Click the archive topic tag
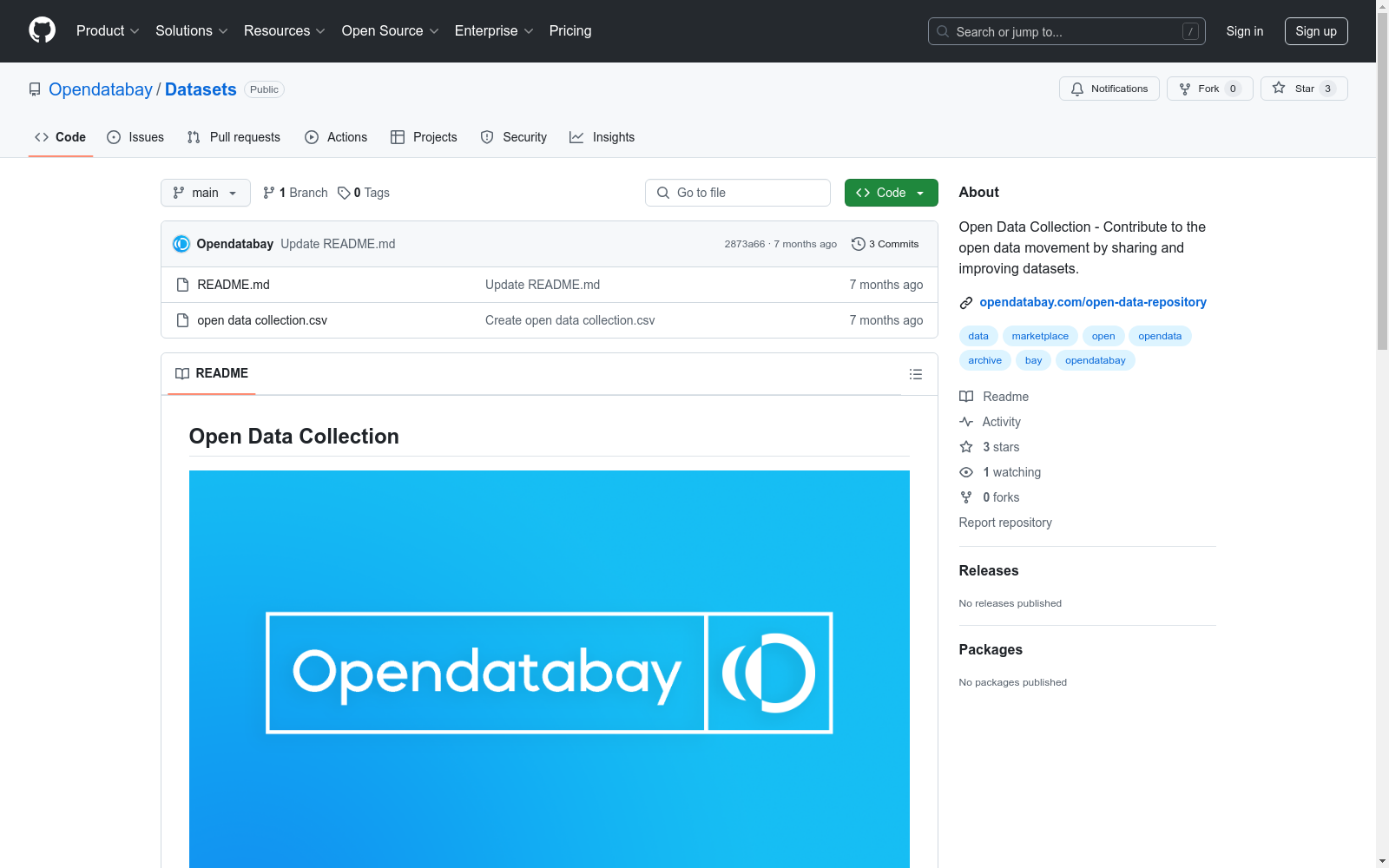 [985, 360]
